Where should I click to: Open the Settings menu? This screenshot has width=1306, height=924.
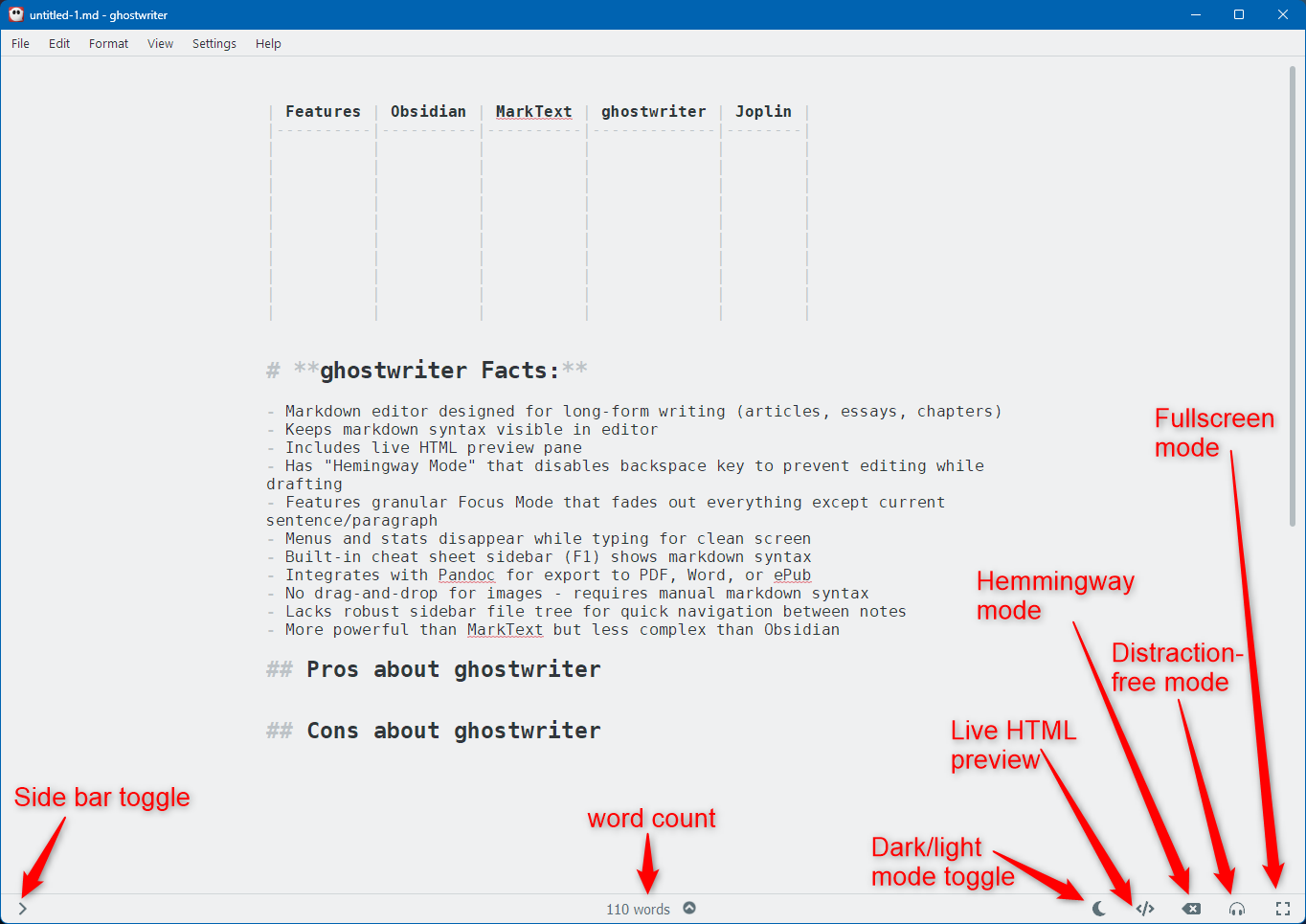click(214, 43)
